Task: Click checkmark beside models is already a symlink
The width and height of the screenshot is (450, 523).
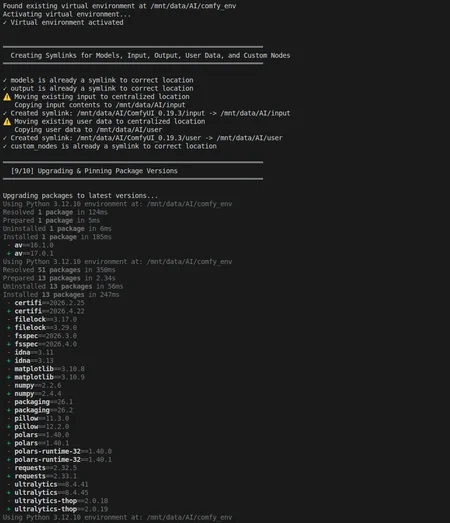Action: [x=5, y=80]
